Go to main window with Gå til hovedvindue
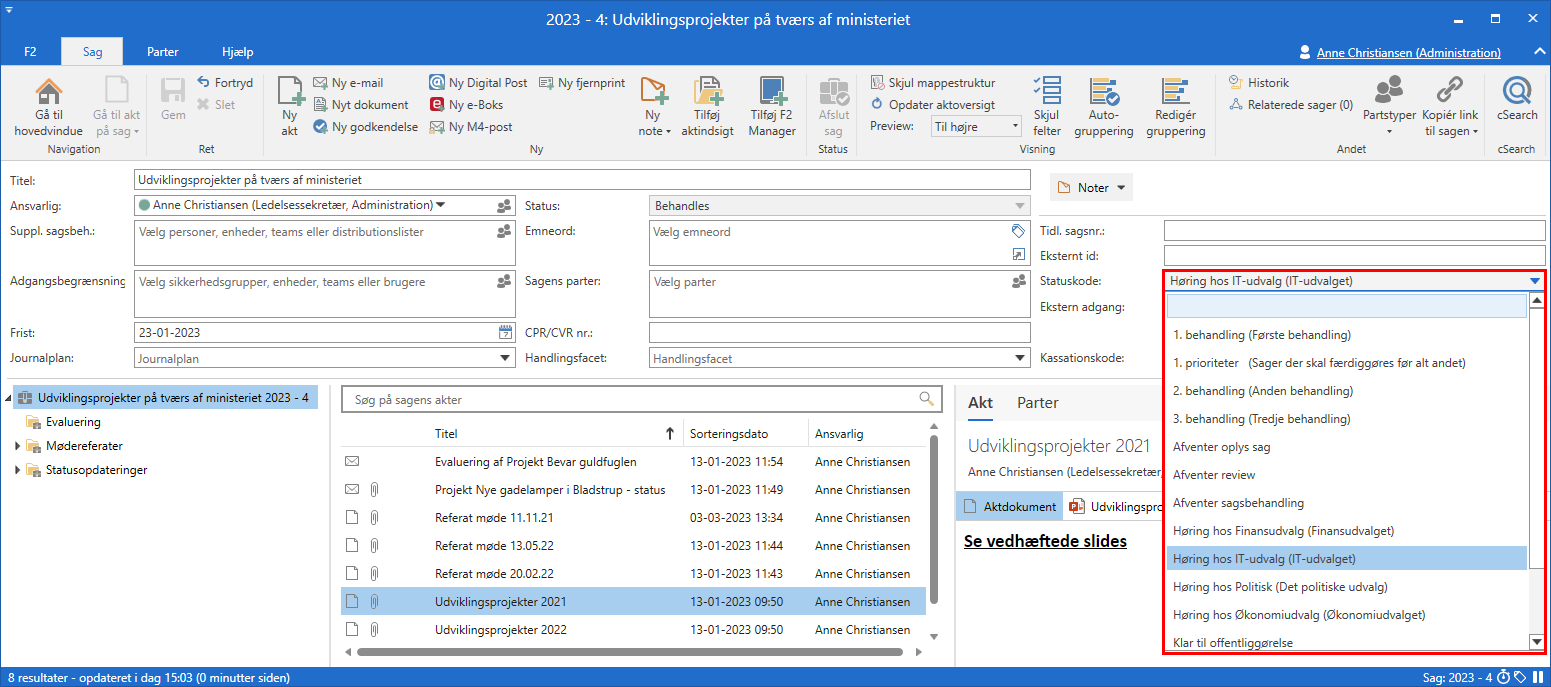 48,106
